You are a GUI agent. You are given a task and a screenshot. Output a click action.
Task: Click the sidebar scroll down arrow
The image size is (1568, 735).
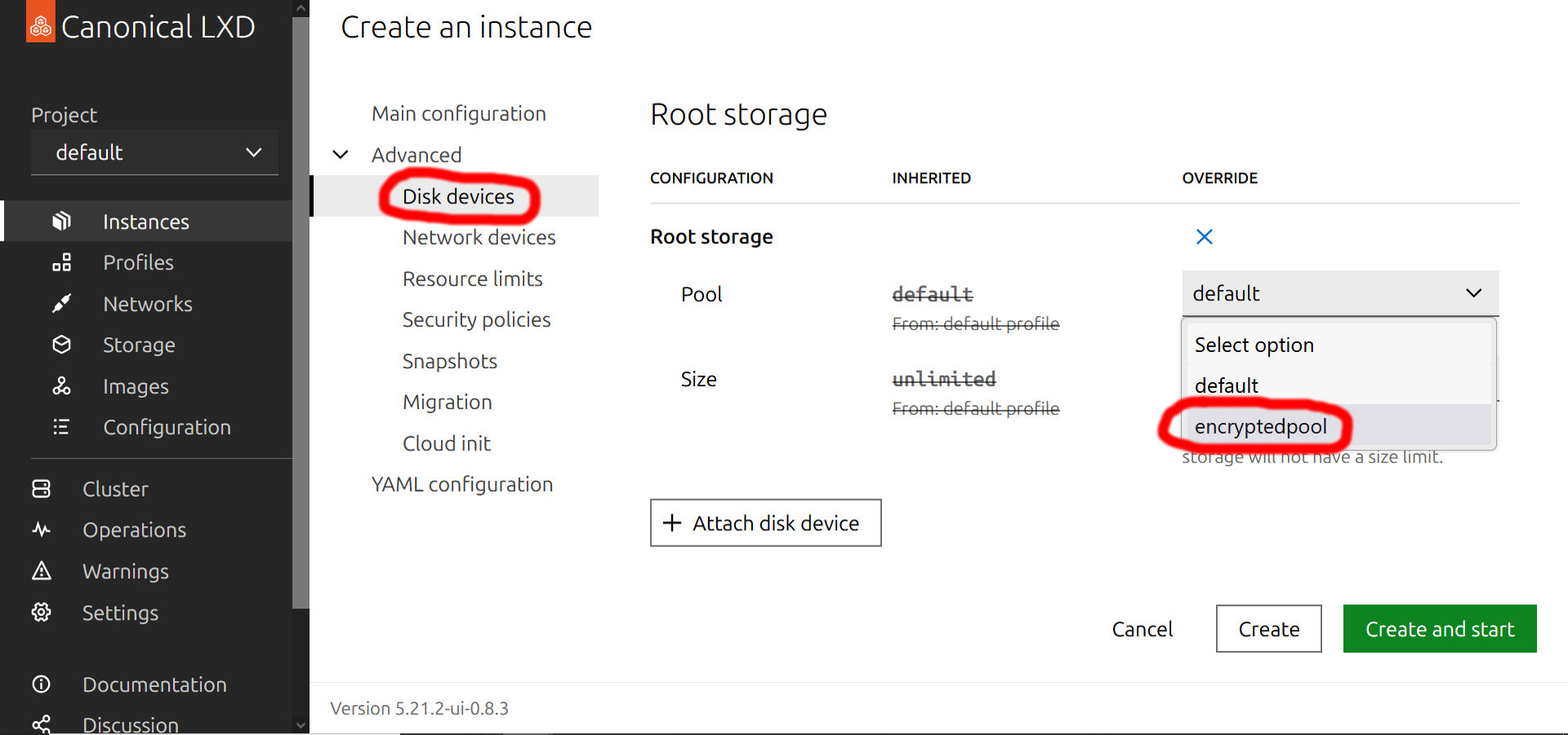(x=301, y=724)
